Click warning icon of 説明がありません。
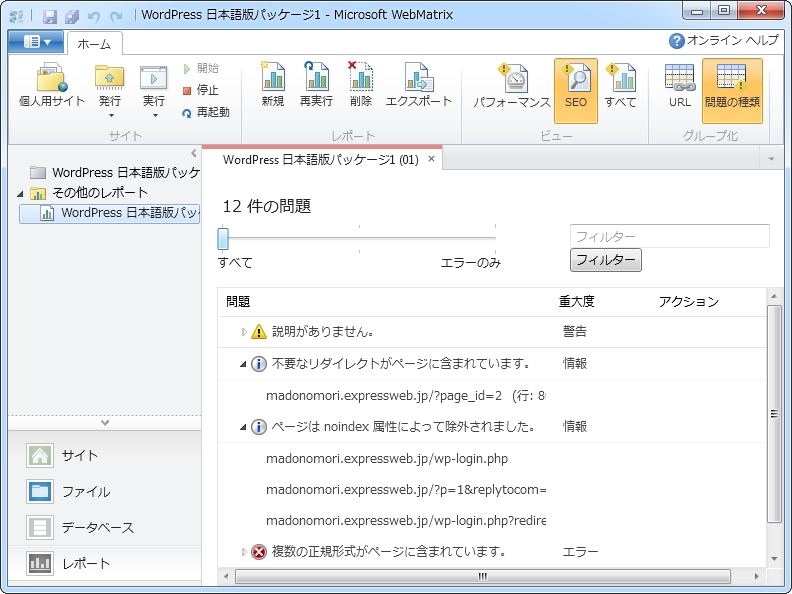The width and height of the screenshot is (792, 594). 259,331
